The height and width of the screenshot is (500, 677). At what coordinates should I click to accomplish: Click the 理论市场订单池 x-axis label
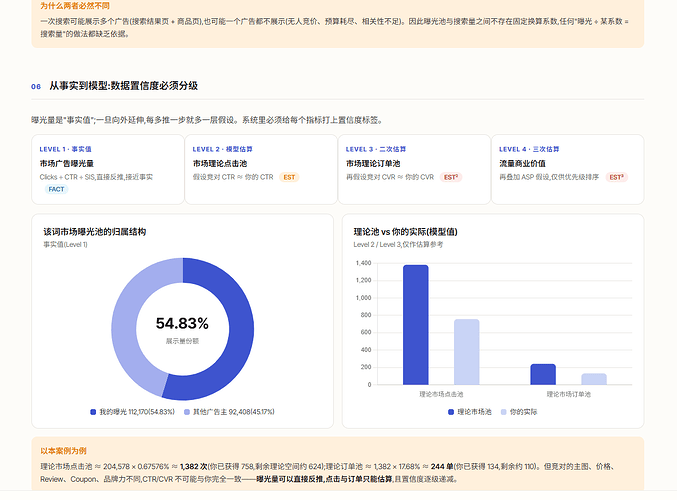(569, 394)
